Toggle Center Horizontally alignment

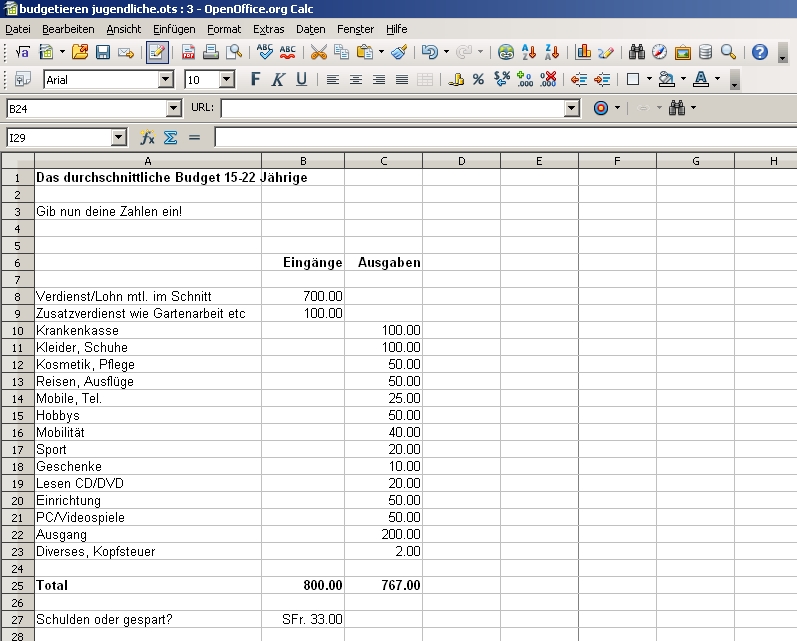coord(356,79)
